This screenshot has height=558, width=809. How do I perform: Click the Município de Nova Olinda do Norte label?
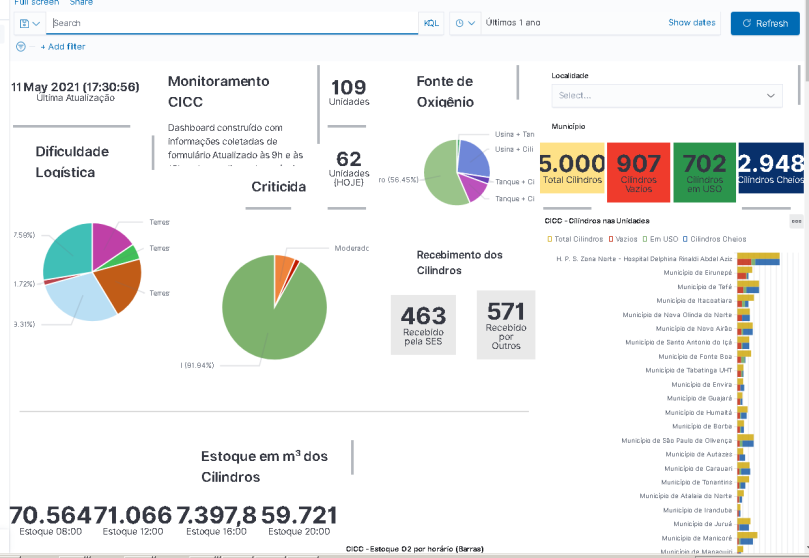pos(677,315)
